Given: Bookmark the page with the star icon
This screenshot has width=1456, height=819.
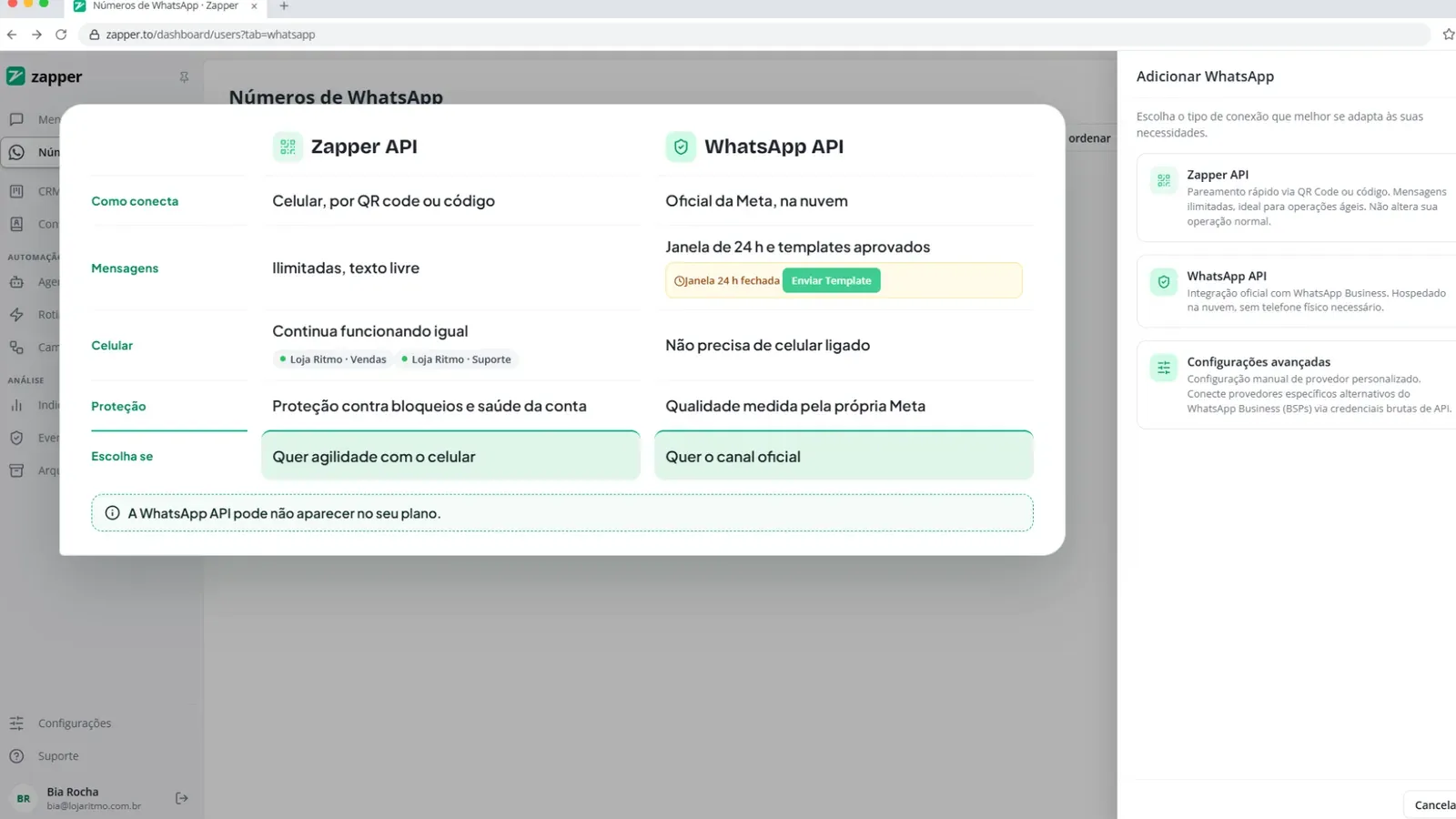Looking at the screenshot, I should [1448, 35].
